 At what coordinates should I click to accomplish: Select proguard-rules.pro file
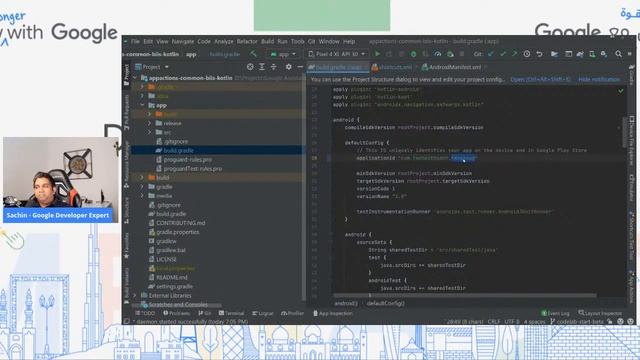[187, 160]
